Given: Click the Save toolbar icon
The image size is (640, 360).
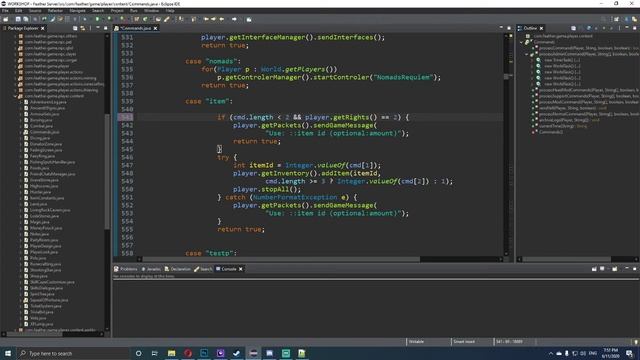Looking at the screenshot, I should tap(18, 19).
